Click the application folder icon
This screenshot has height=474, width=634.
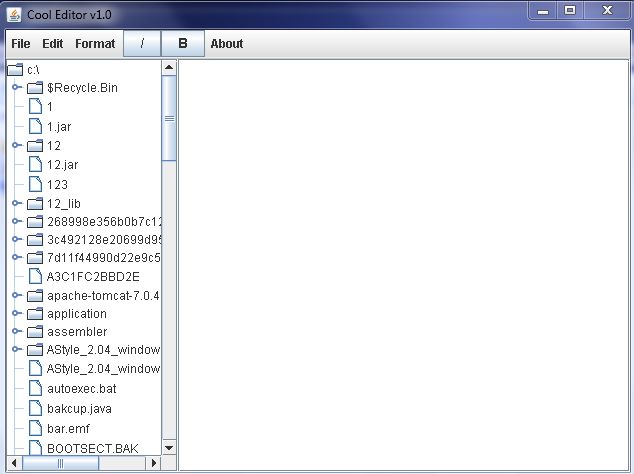pos(35,314)
